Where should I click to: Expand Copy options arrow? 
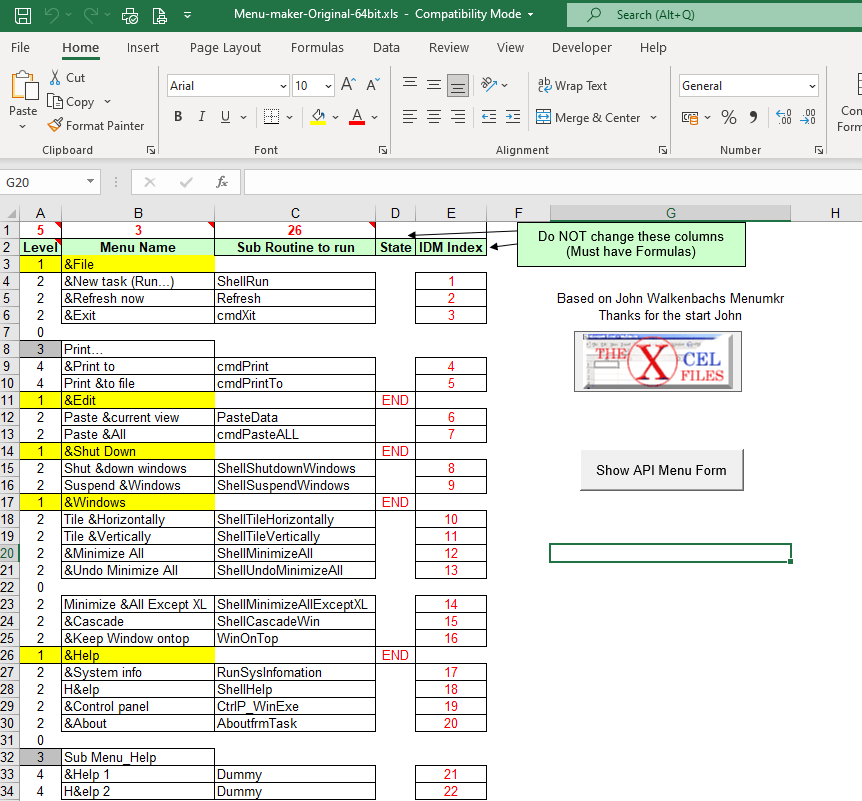(107, 102)
